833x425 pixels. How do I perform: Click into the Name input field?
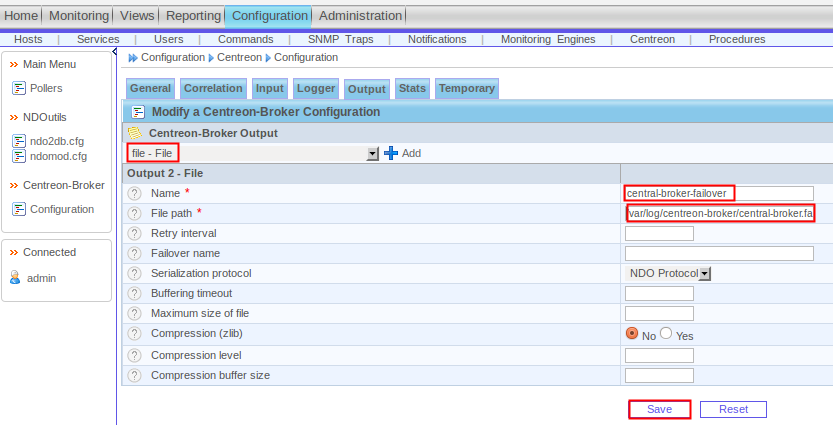coord(719,193)
